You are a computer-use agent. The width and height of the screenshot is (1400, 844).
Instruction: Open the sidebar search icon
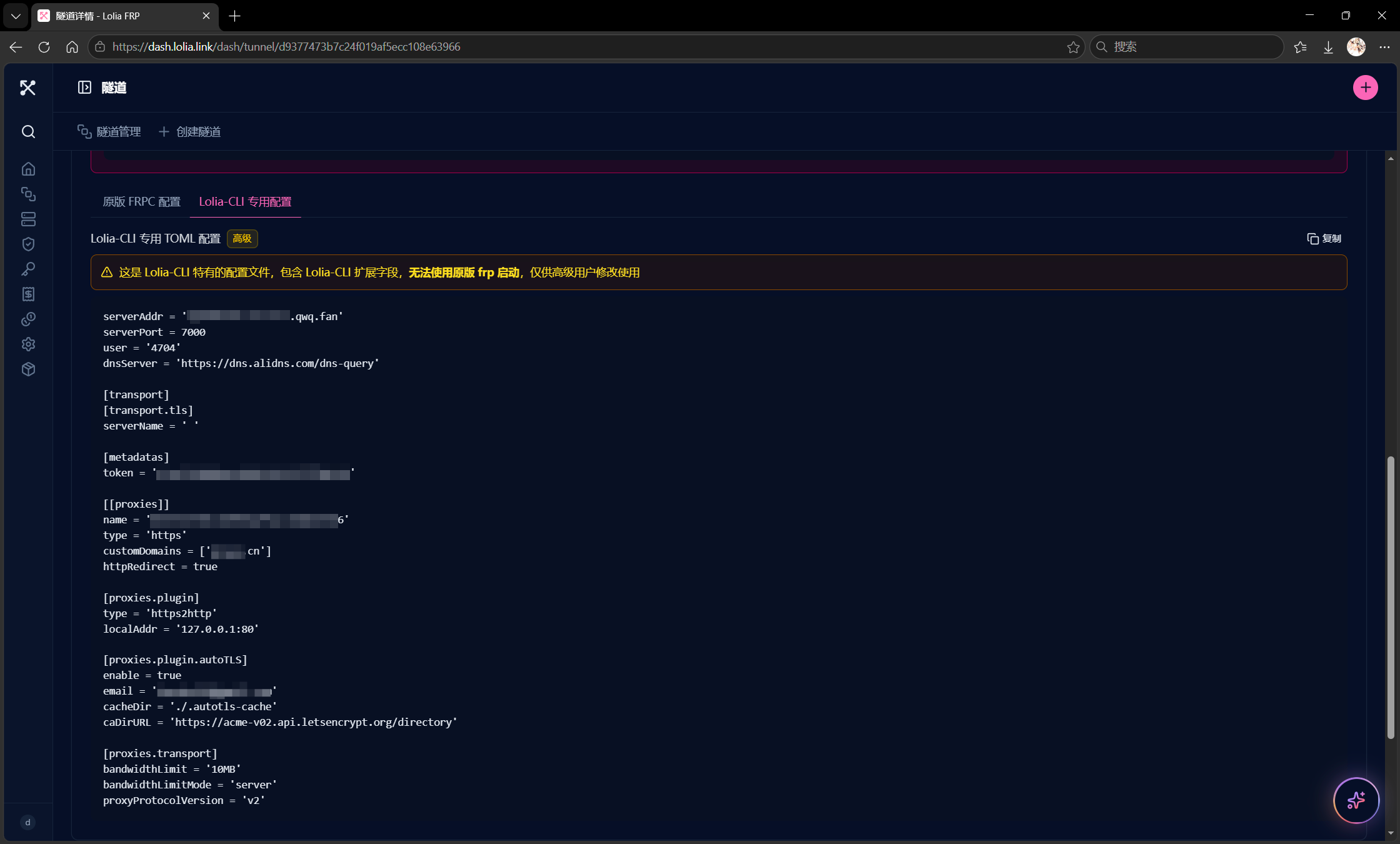tap(28, 131)
